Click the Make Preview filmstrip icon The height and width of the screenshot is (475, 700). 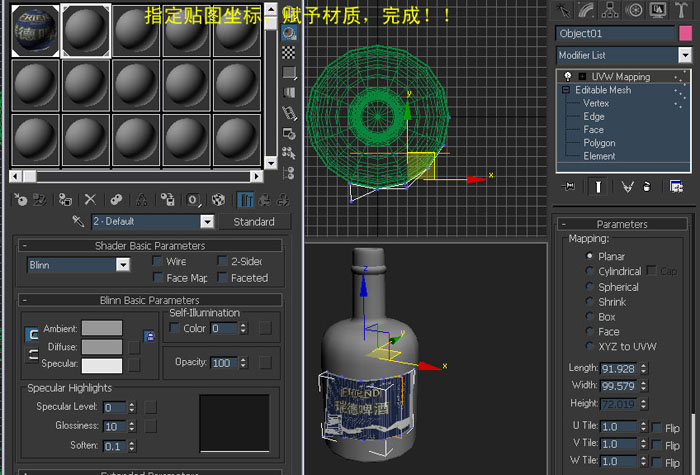click(x=289, y=113)
